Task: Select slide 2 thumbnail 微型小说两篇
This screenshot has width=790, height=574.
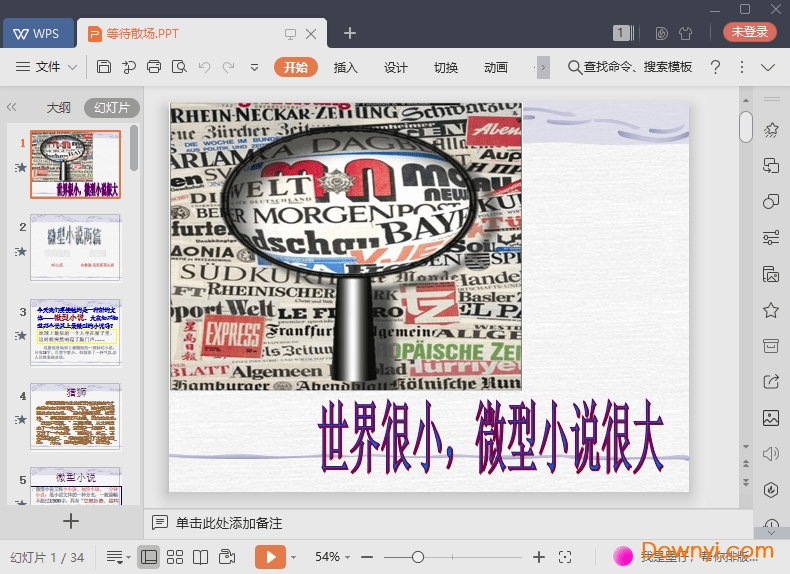Action: [76, 247]
